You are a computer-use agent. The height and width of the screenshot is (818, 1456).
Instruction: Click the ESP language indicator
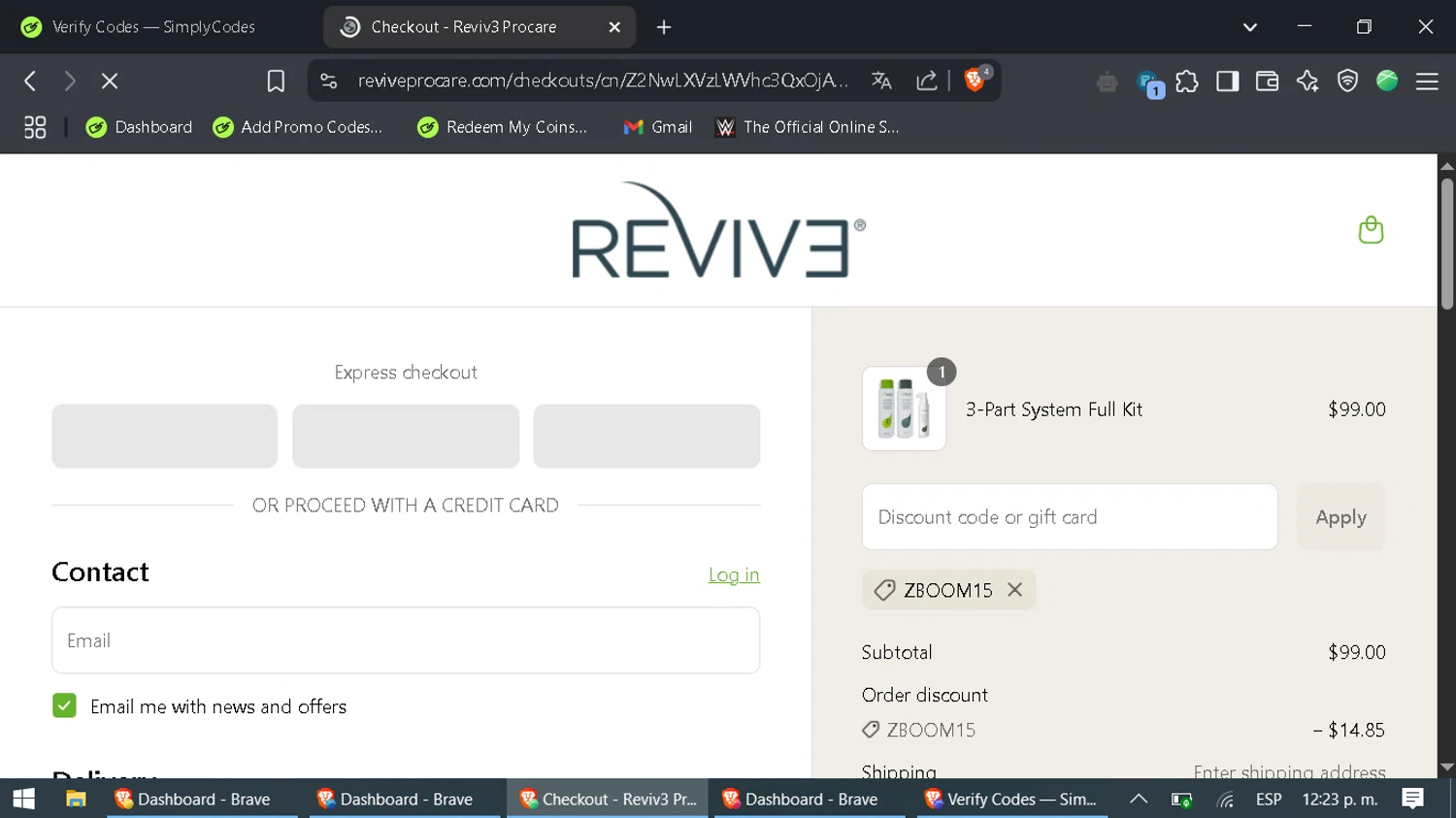(x=1269, y=799)
